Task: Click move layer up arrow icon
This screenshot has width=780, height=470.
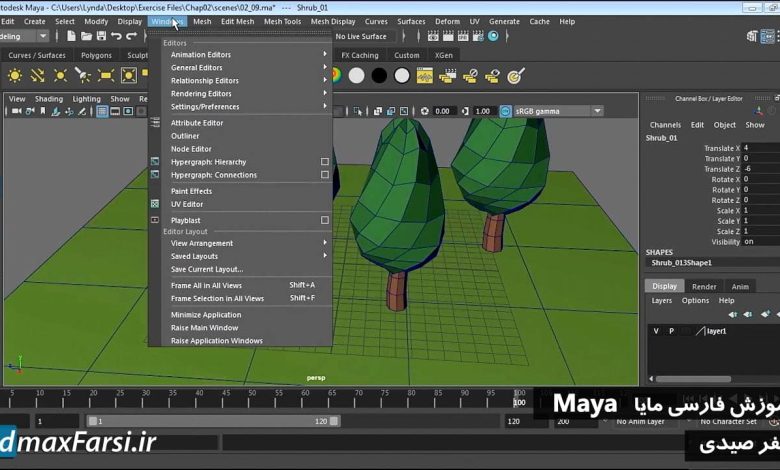Action: (733, 314)
